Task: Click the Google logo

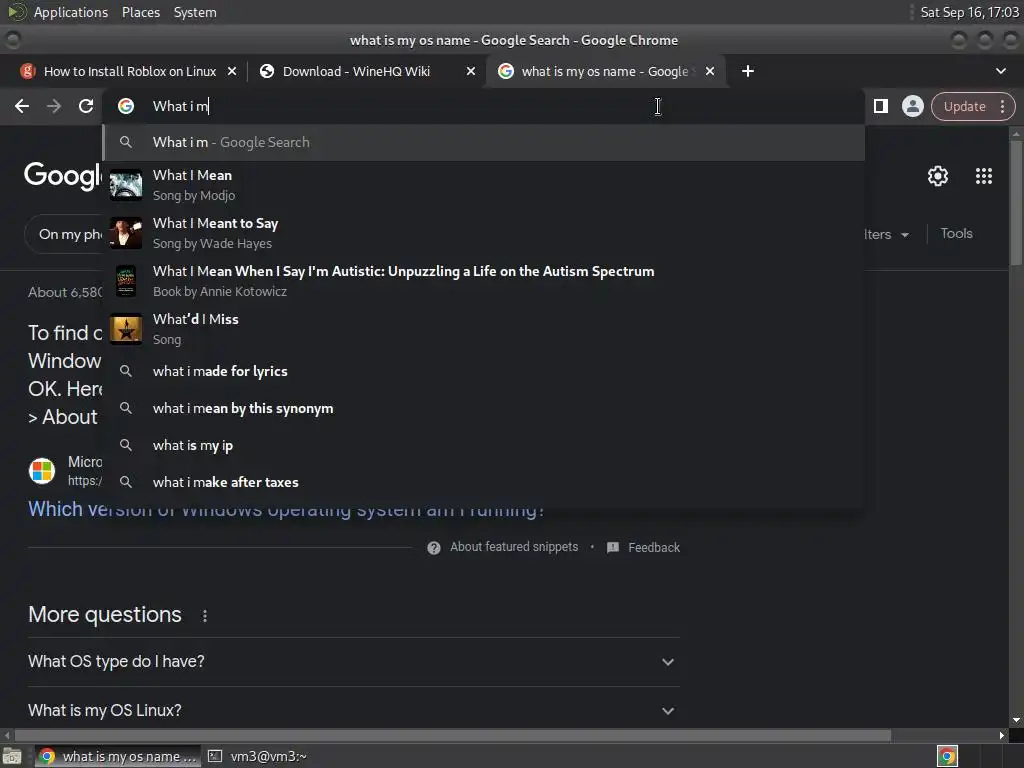Action: (63, 176)
